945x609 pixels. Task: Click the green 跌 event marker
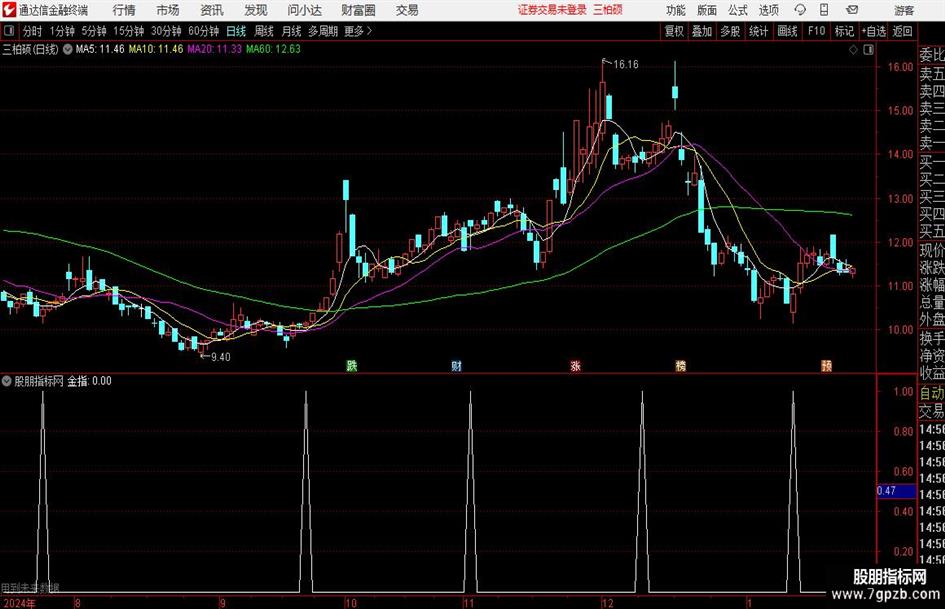point(352,366)
